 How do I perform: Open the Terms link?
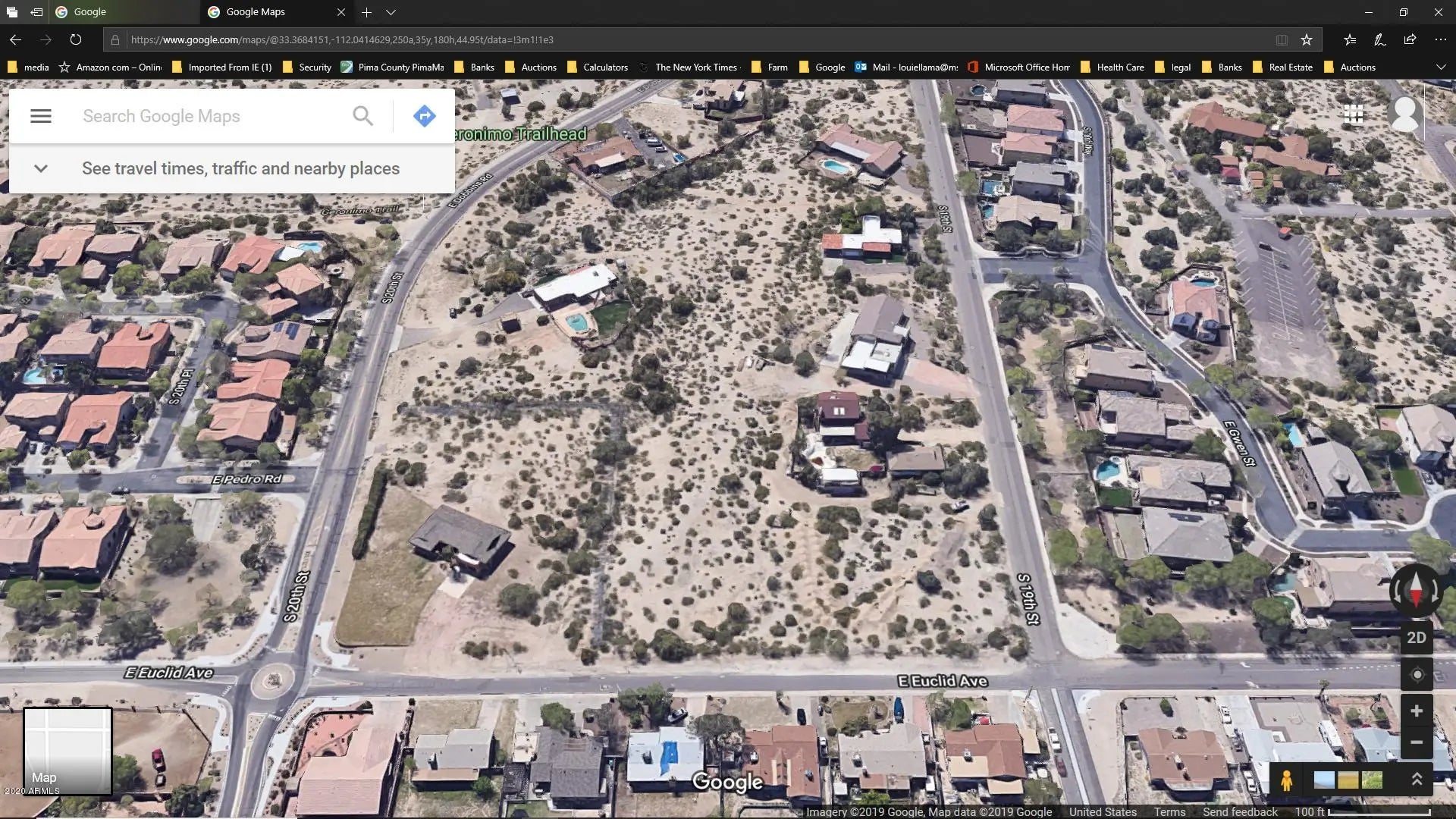(x=1169, y=811)
